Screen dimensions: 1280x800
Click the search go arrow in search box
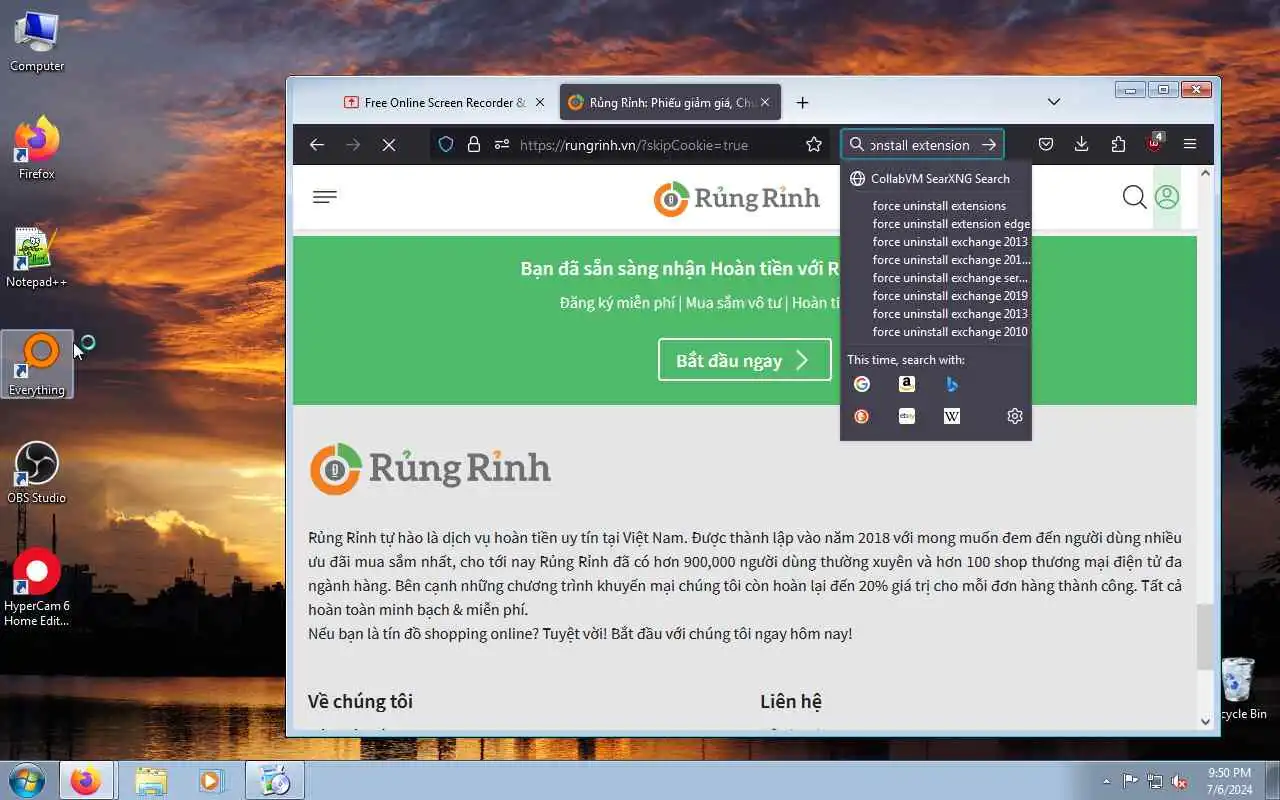[x=989, y=145]
